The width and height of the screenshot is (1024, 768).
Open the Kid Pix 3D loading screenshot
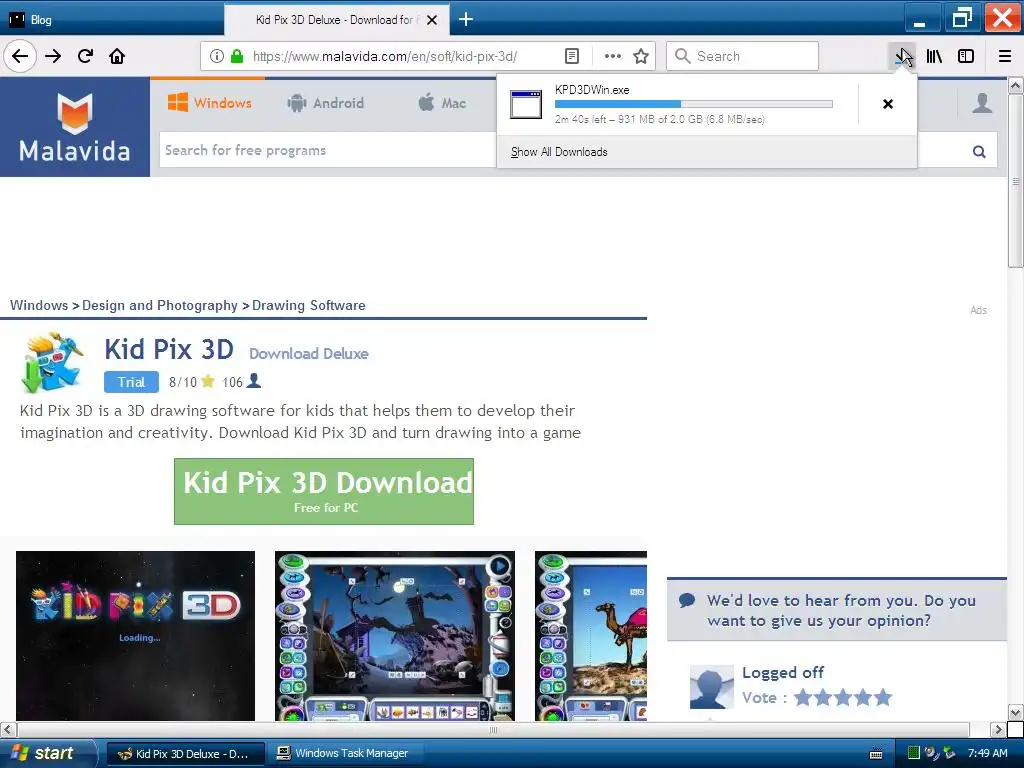point(135,636)
